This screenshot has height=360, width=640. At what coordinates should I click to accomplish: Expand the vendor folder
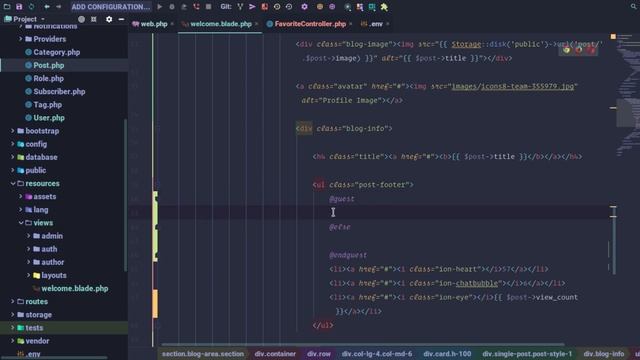pyautogui.click(x=12, y=340)
